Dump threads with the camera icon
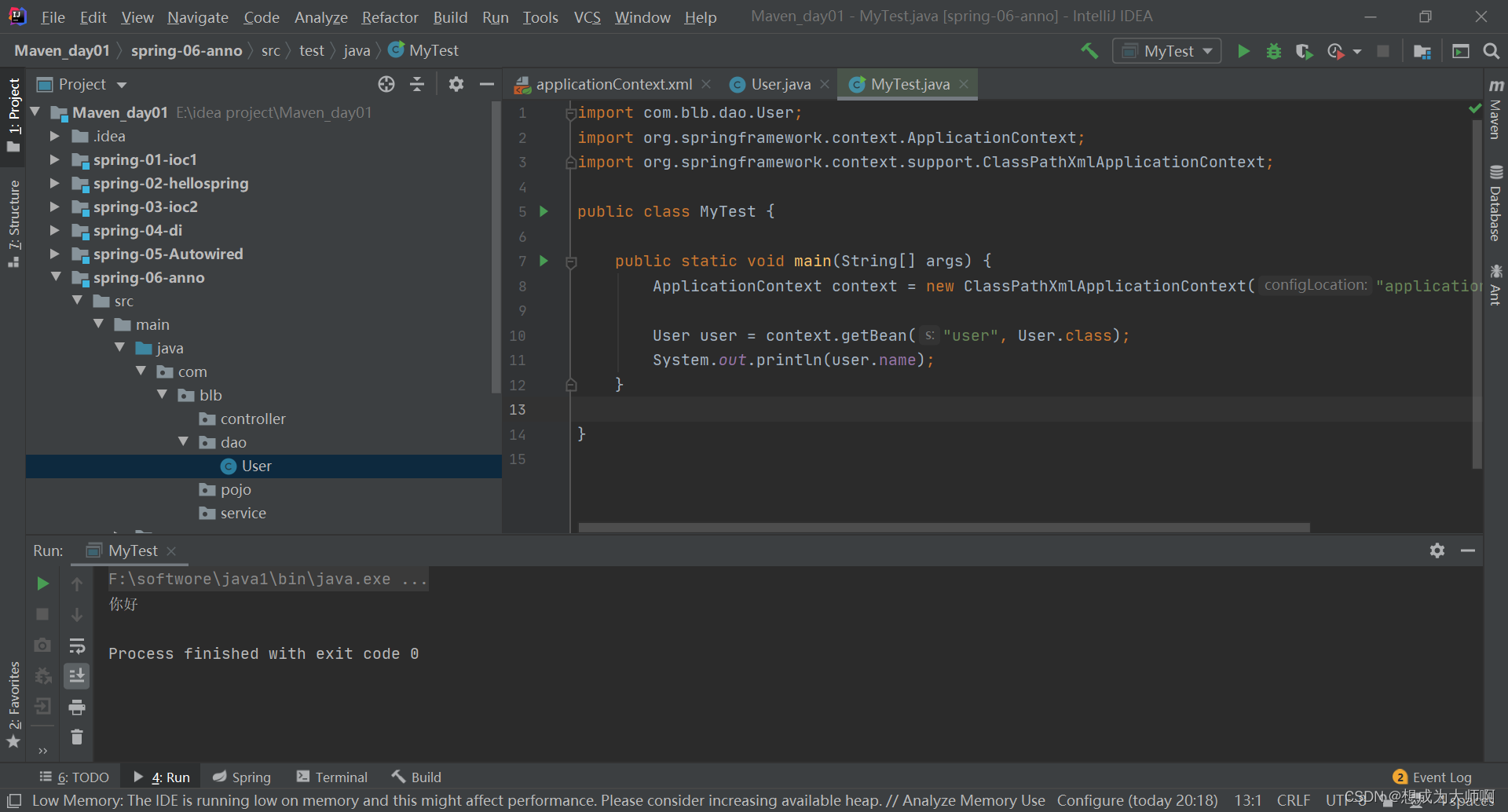 click(x=43, y=645)
